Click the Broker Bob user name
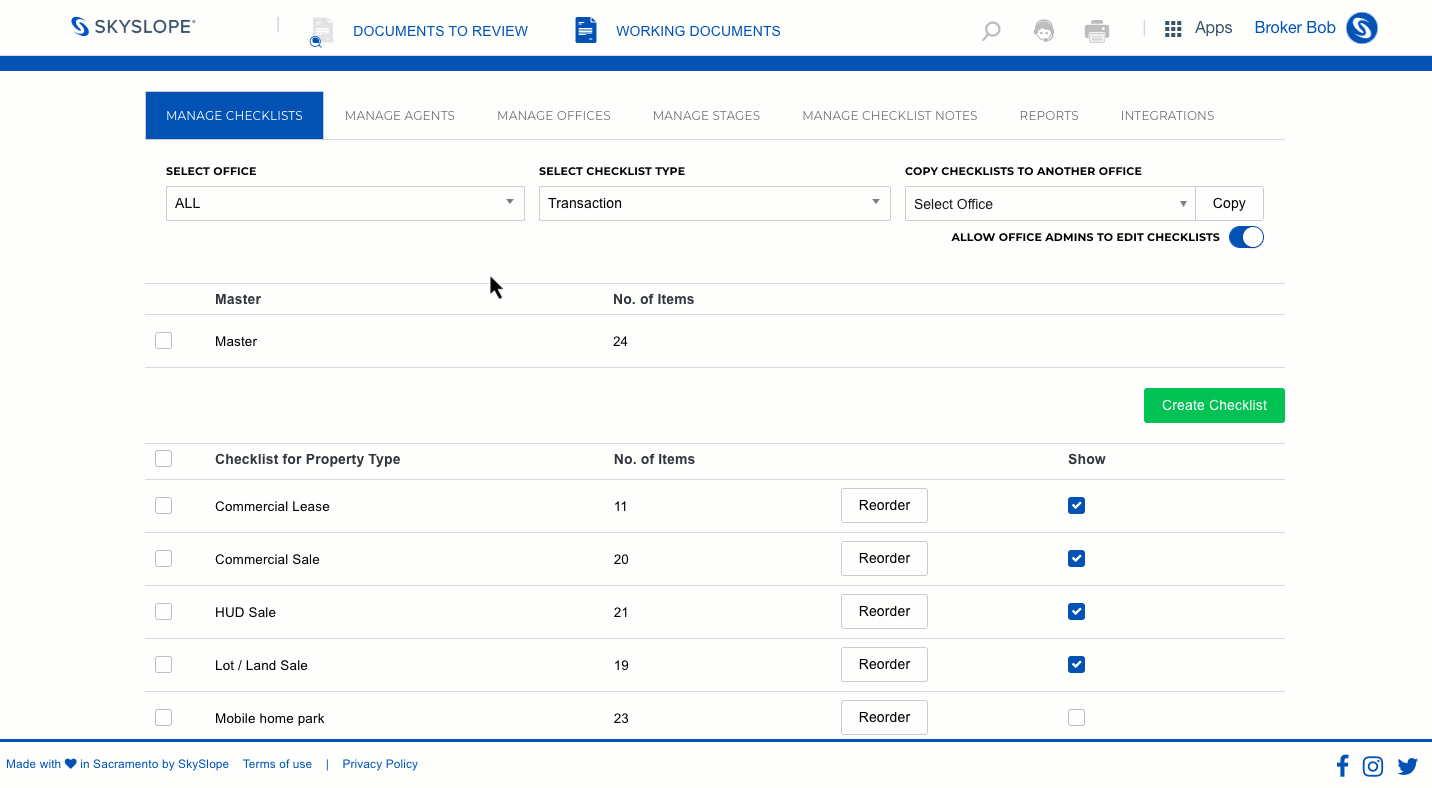Image resolution: width=1432 pixels, height=788 pixels. (x=1295, y=28)
